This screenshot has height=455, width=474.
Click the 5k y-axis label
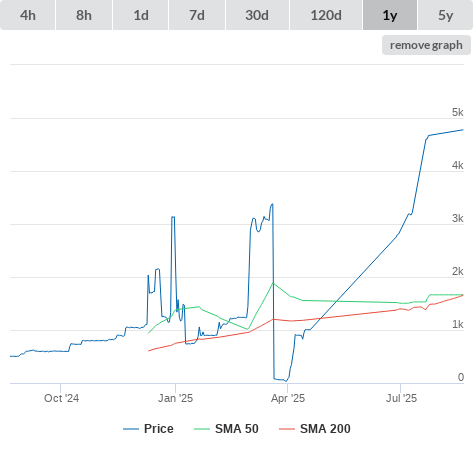tap(458, 112)
